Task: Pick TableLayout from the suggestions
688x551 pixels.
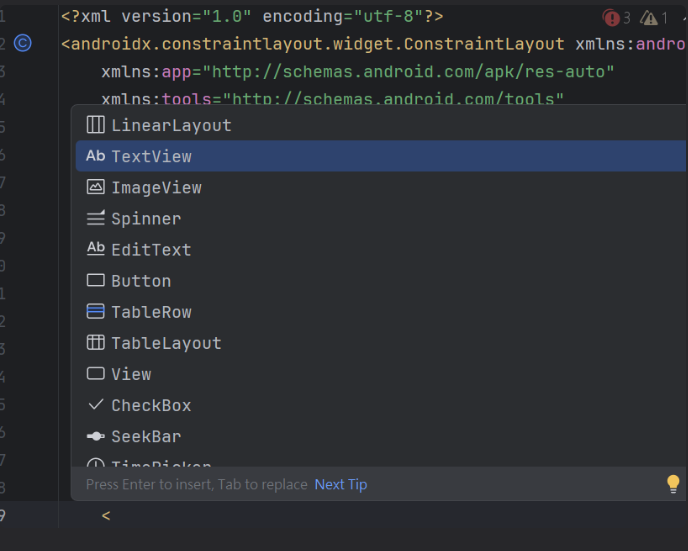Action: pyautogui.click(x=166, y=343)
